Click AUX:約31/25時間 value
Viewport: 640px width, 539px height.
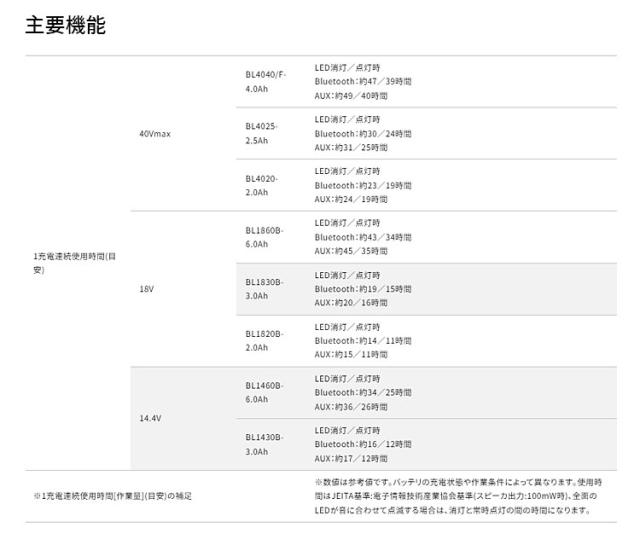[351, 148]
